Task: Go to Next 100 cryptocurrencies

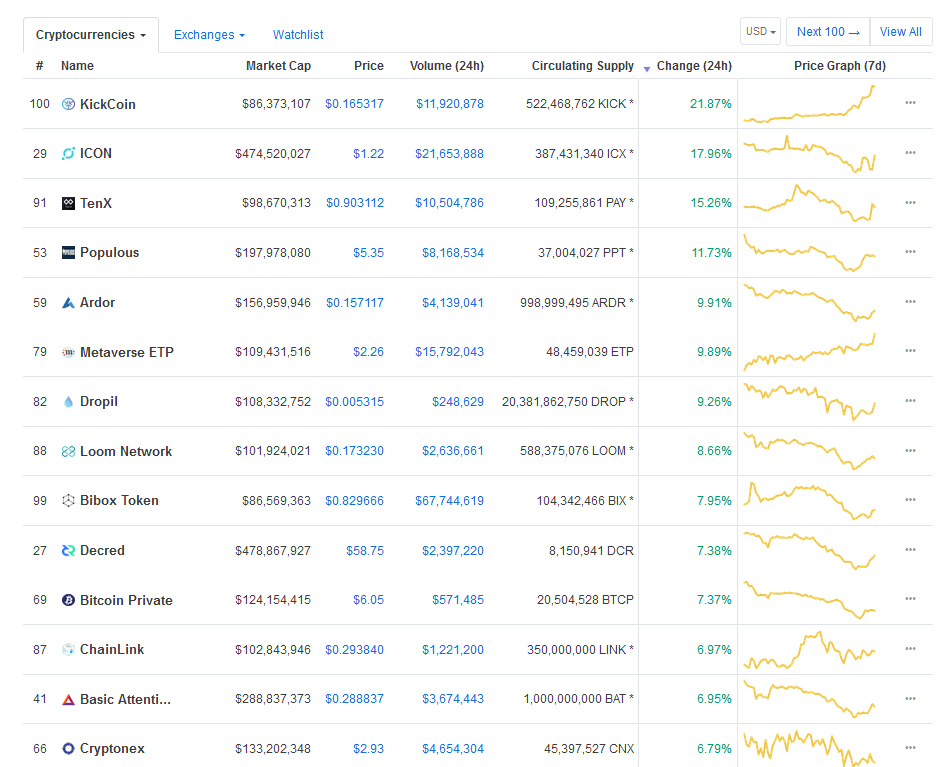Action: pos(828,31)
